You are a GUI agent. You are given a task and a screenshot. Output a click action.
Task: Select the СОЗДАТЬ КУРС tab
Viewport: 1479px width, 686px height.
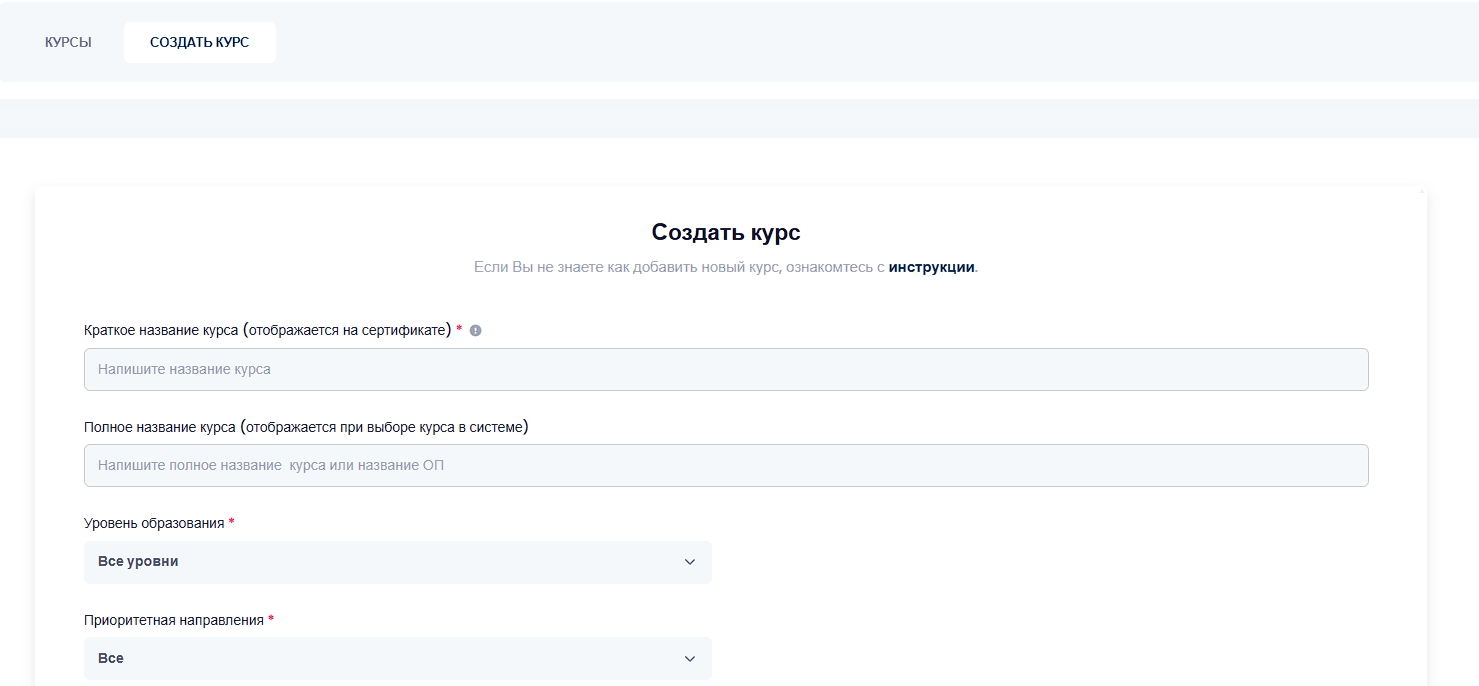click(199, 42)
